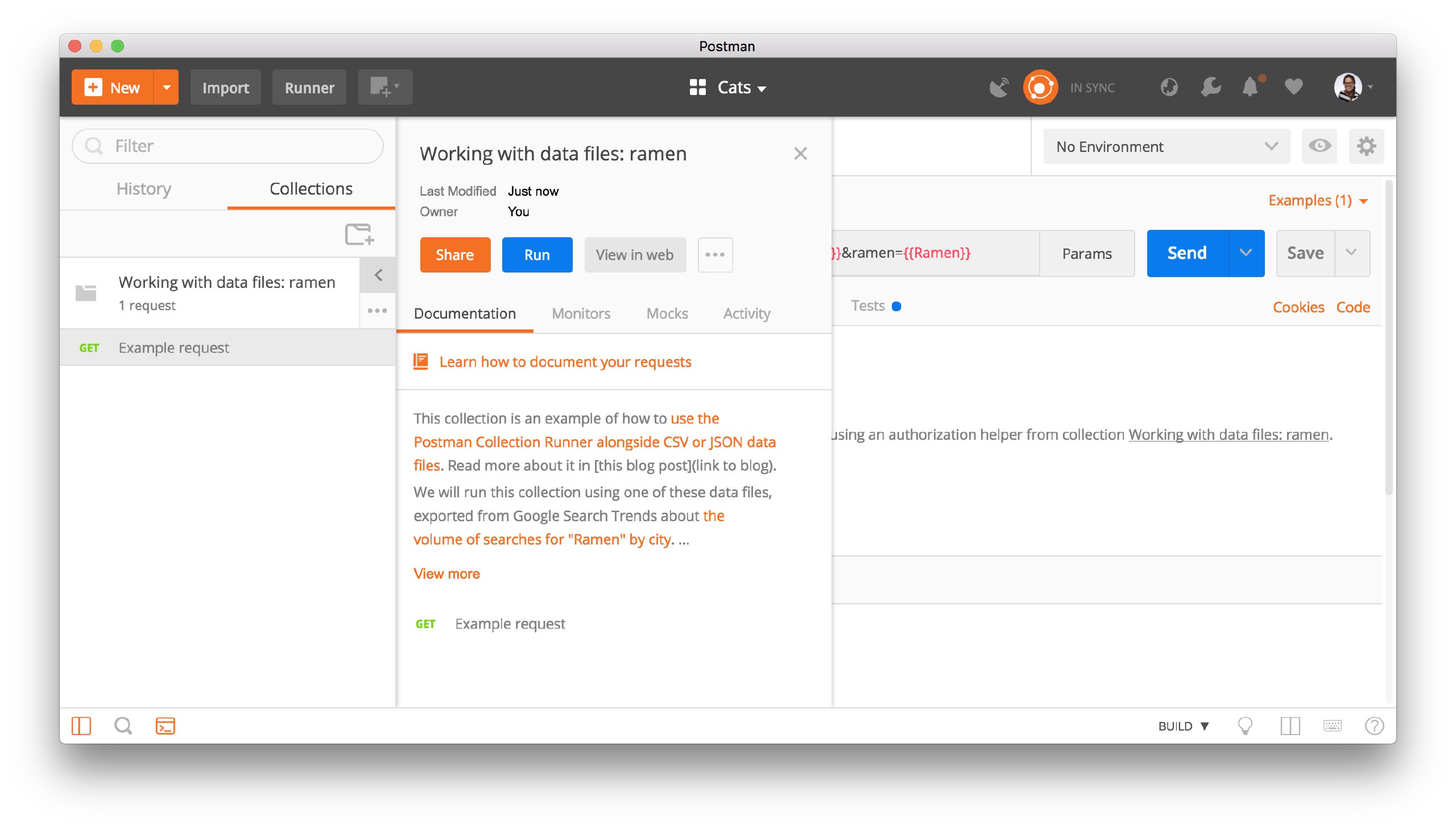The height and width of the screenshot is (829, 1456).
Task: Open the help question mark icon
Action: 1374,726
